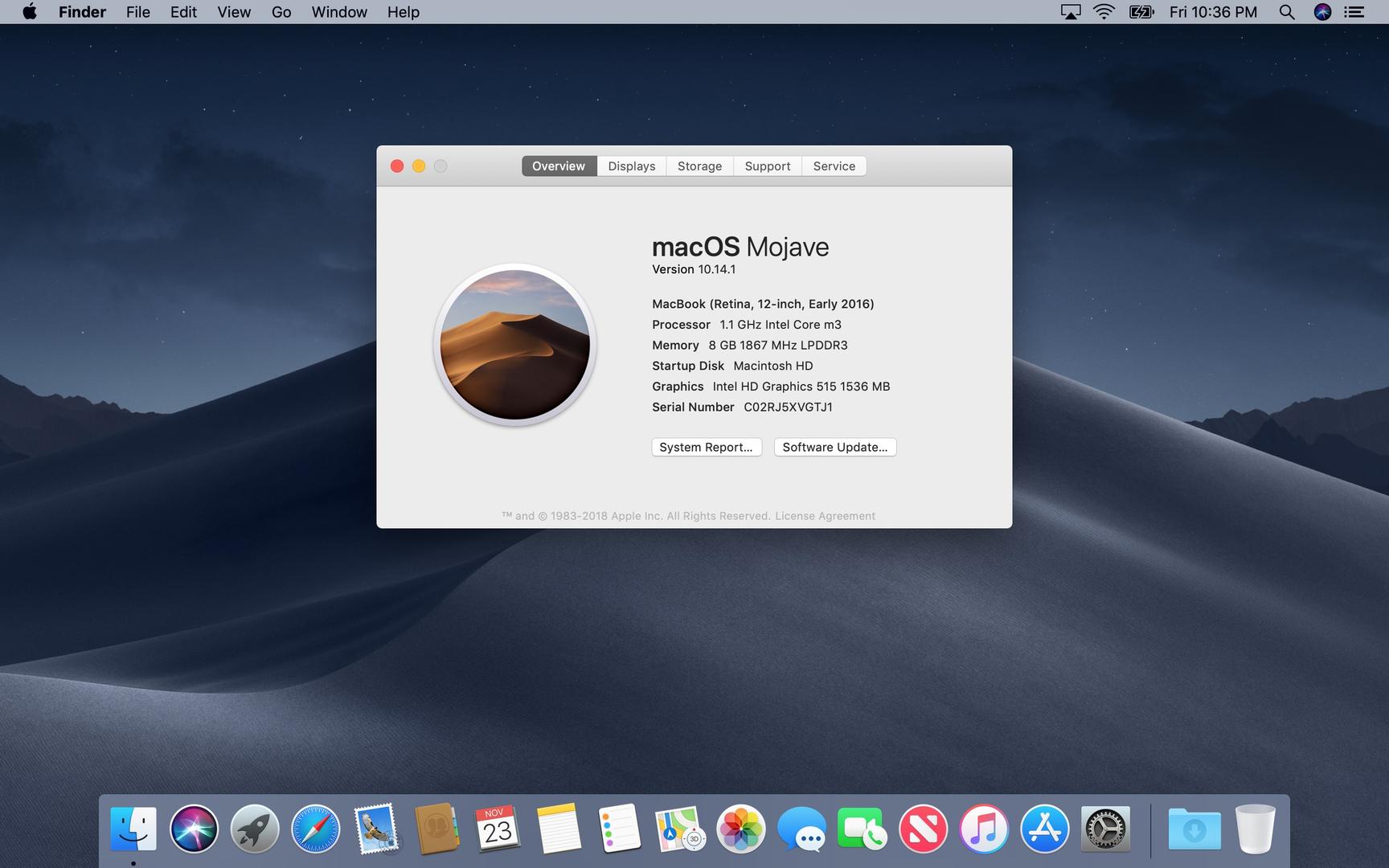
Task: Switch to the Displays tab
Action: (x=632, y=166)
